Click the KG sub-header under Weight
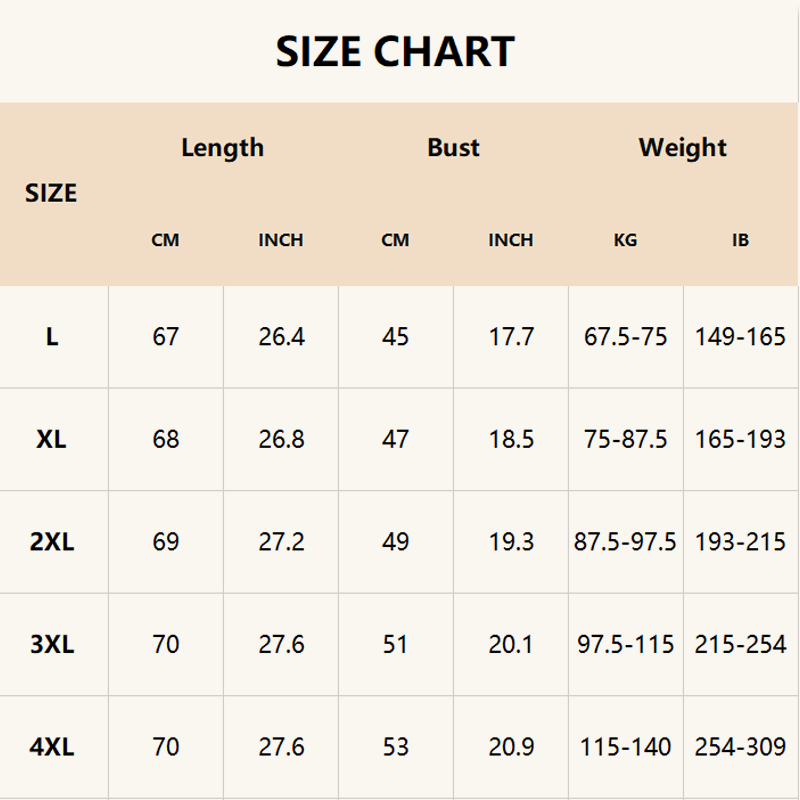 (x=625, y=240)
